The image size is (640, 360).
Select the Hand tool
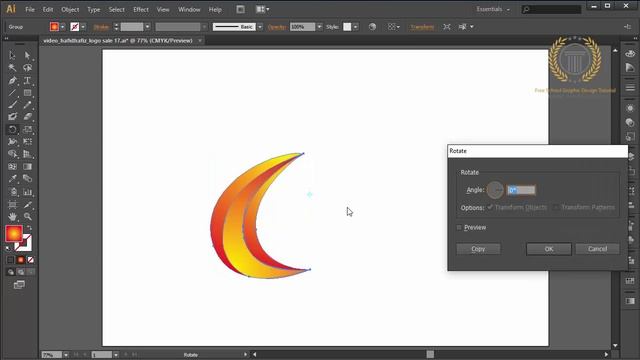pos(12,217)
